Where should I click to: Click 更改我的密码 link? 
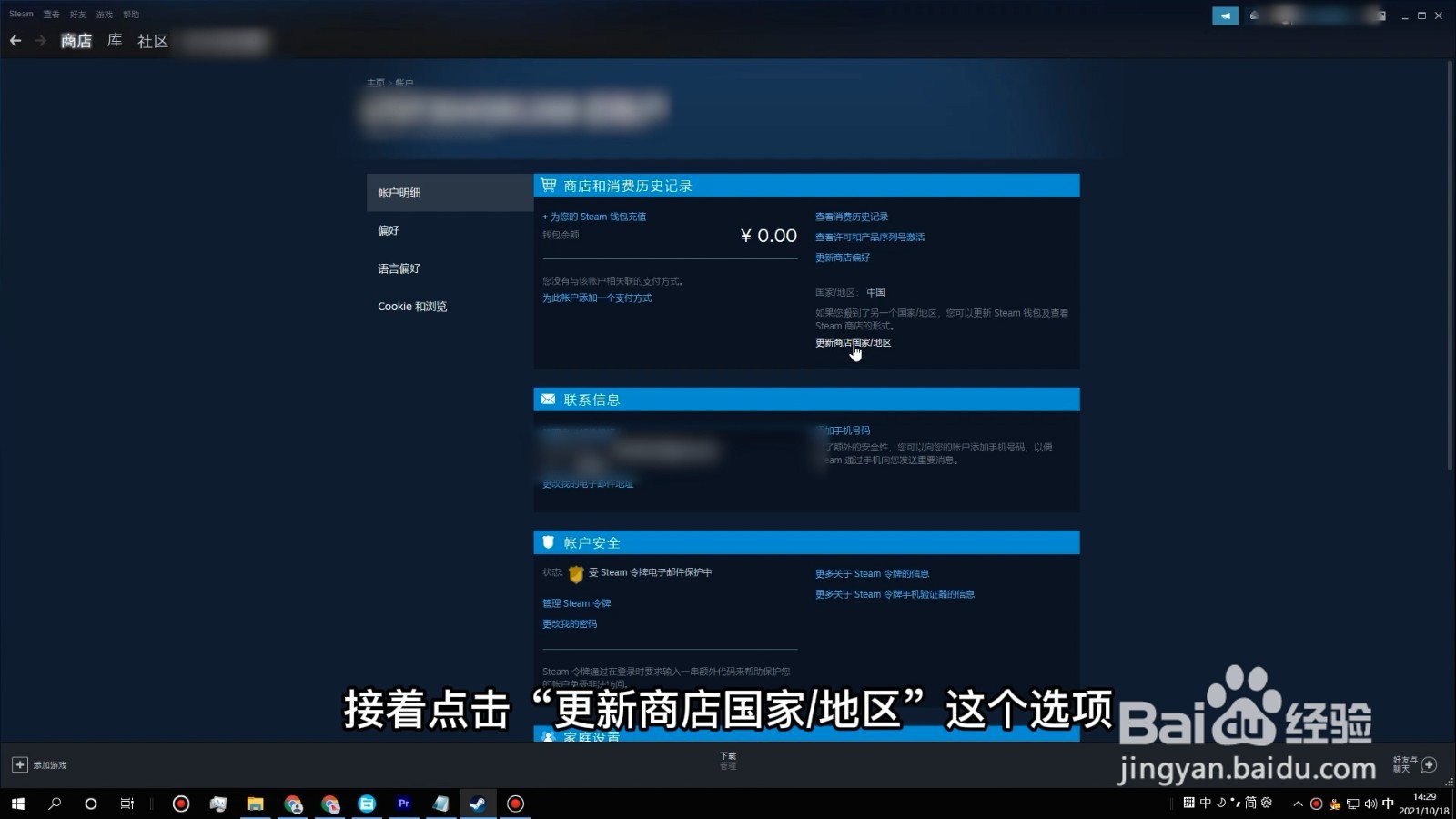tap(570, 624)
